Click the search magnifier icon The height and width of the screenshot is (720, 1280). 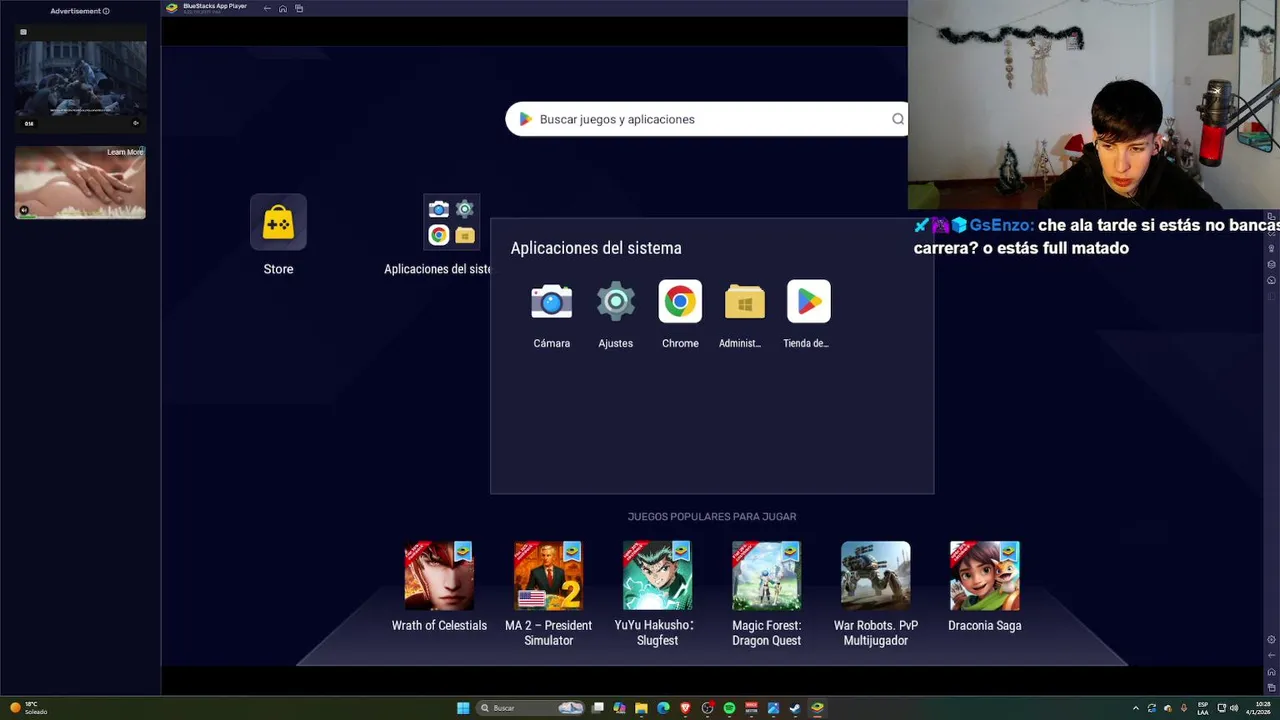click(898, 119)
